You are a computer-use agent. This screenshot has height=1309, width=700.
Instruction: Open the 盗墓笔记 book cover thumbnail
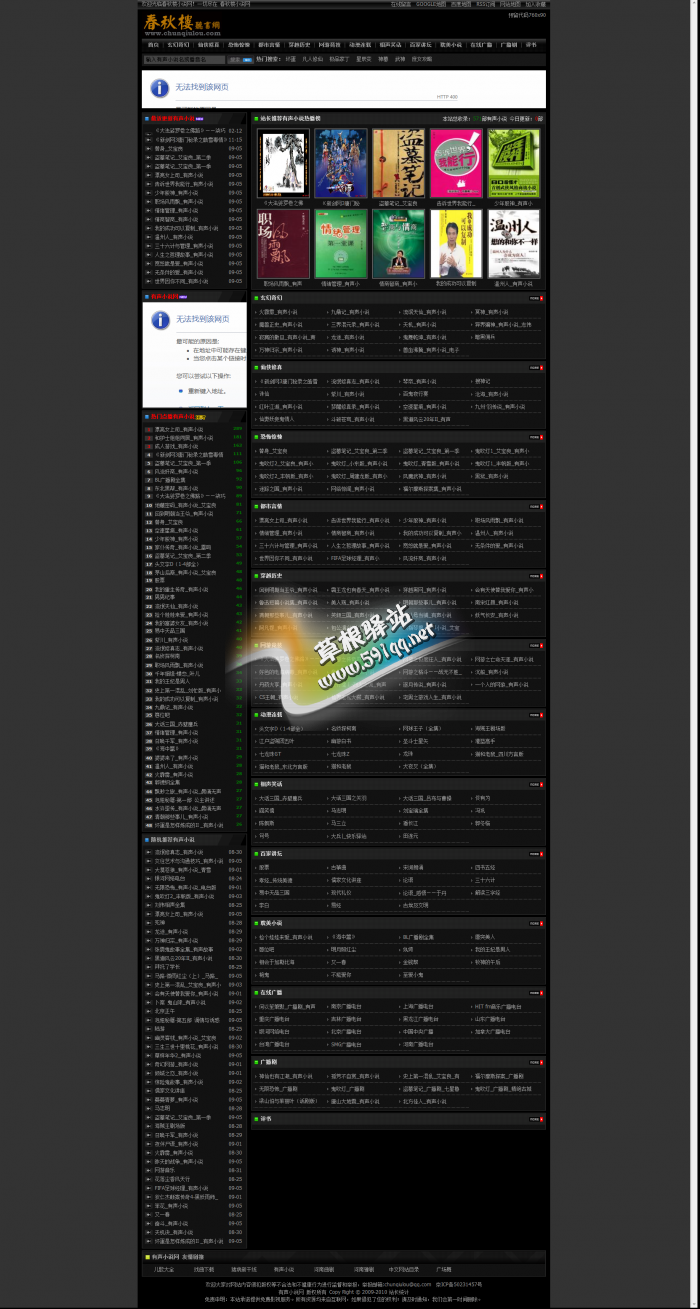point(398,163)
